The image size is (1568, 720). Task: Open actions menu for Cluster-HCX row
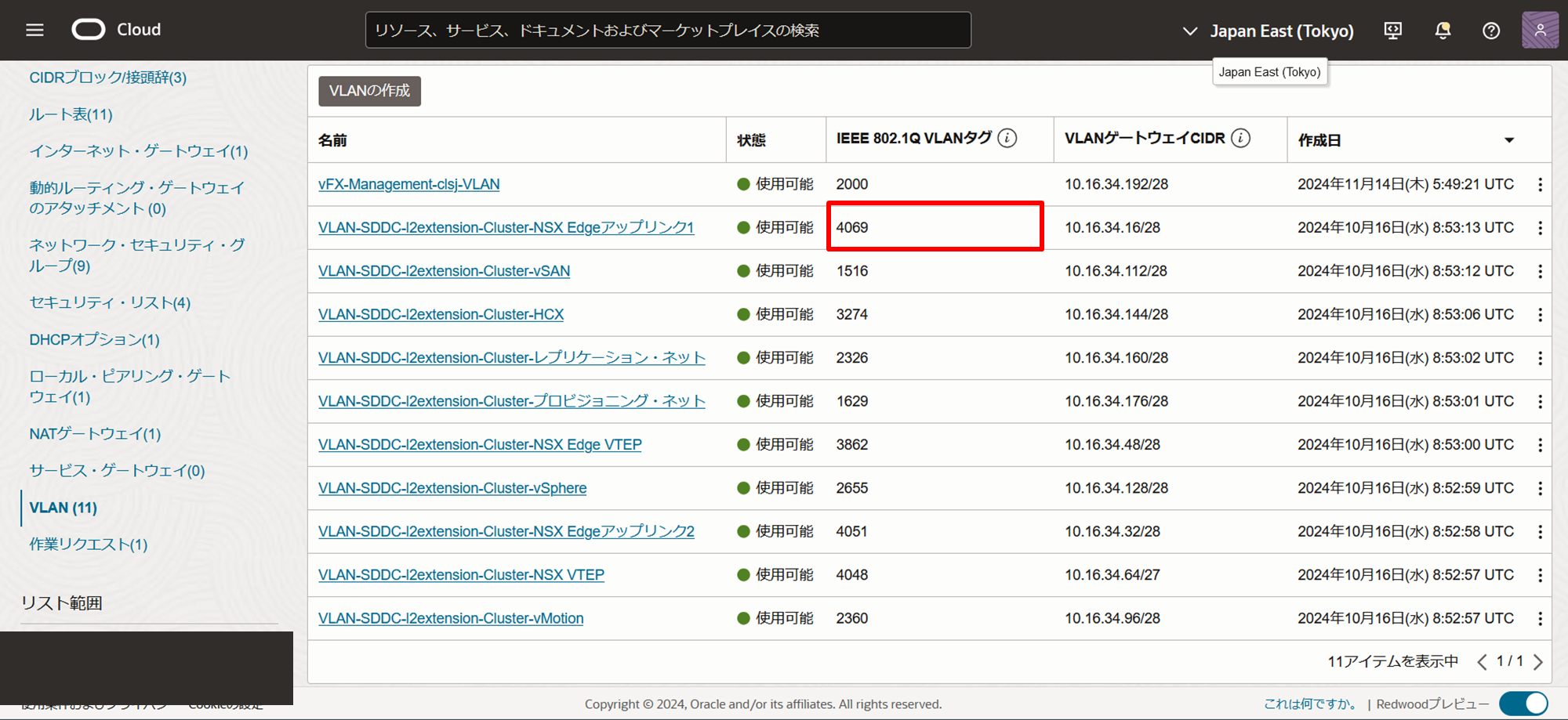pos(1540,314)
